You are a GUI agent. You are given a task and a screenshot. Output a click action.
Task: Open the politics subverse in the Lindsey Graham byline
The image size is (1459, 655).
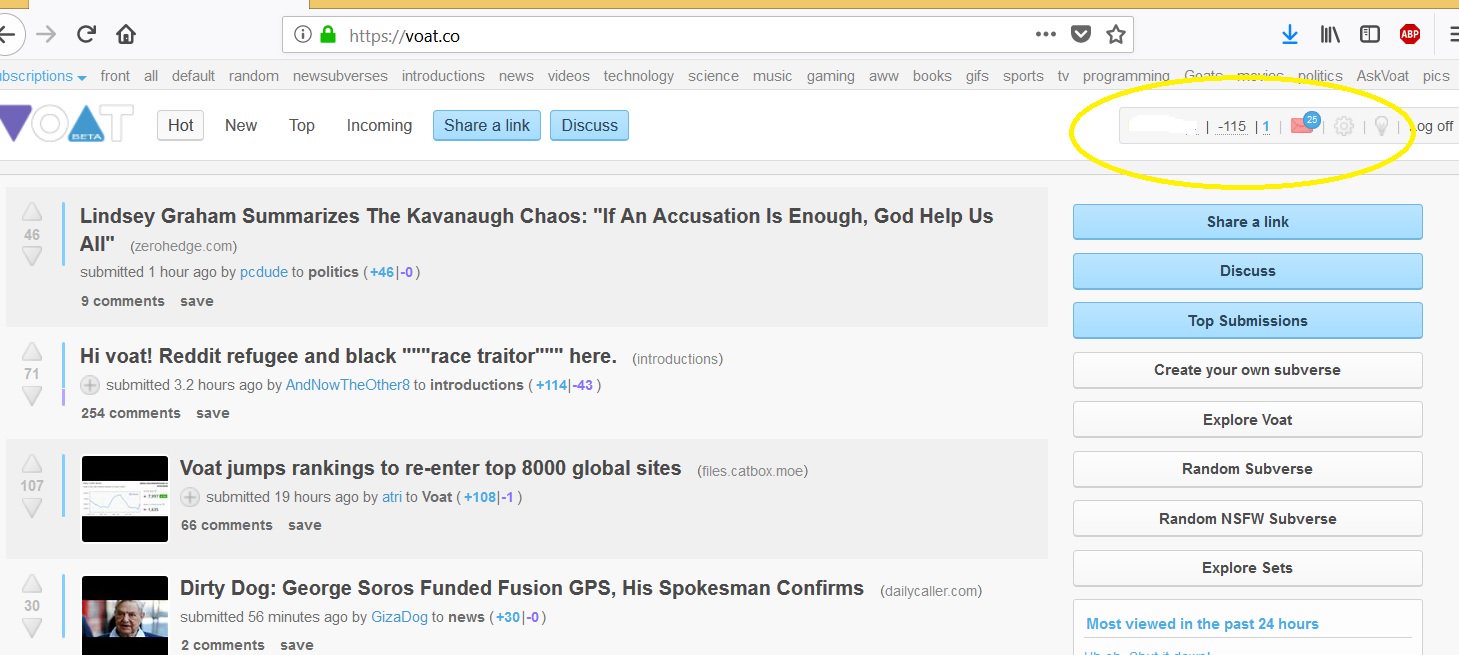coord(333,272)
